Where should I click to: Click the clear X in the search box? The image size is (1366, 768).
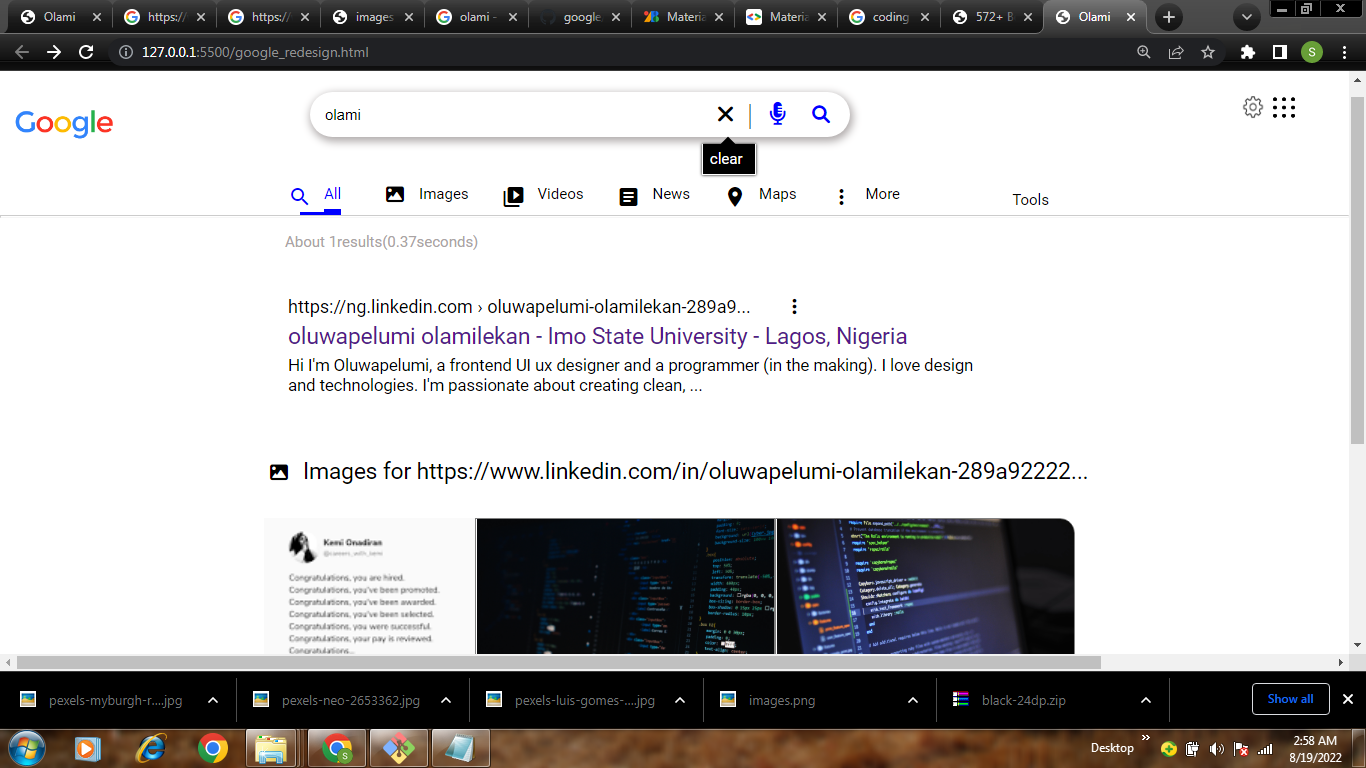point(725,113)
